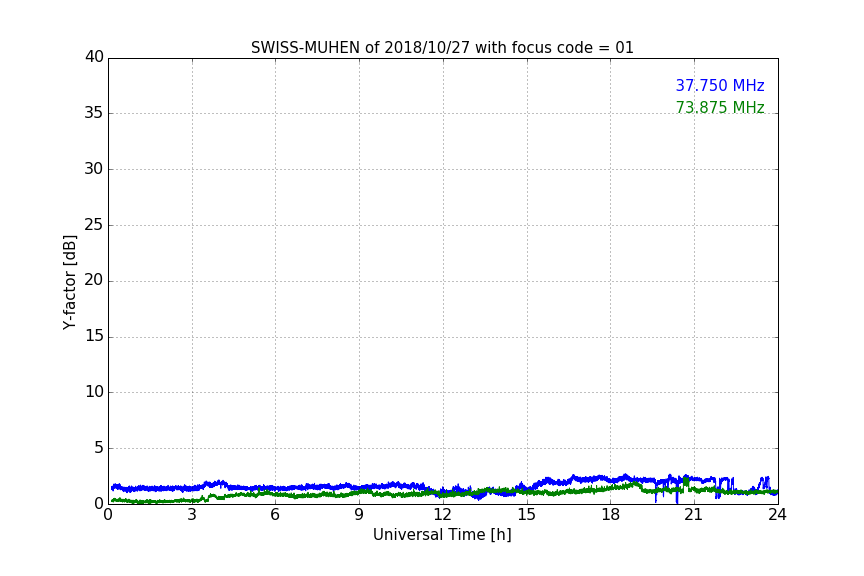Click x-axis tick label 6
Viewport: 864px width, 576px height.
pos(276,515)
